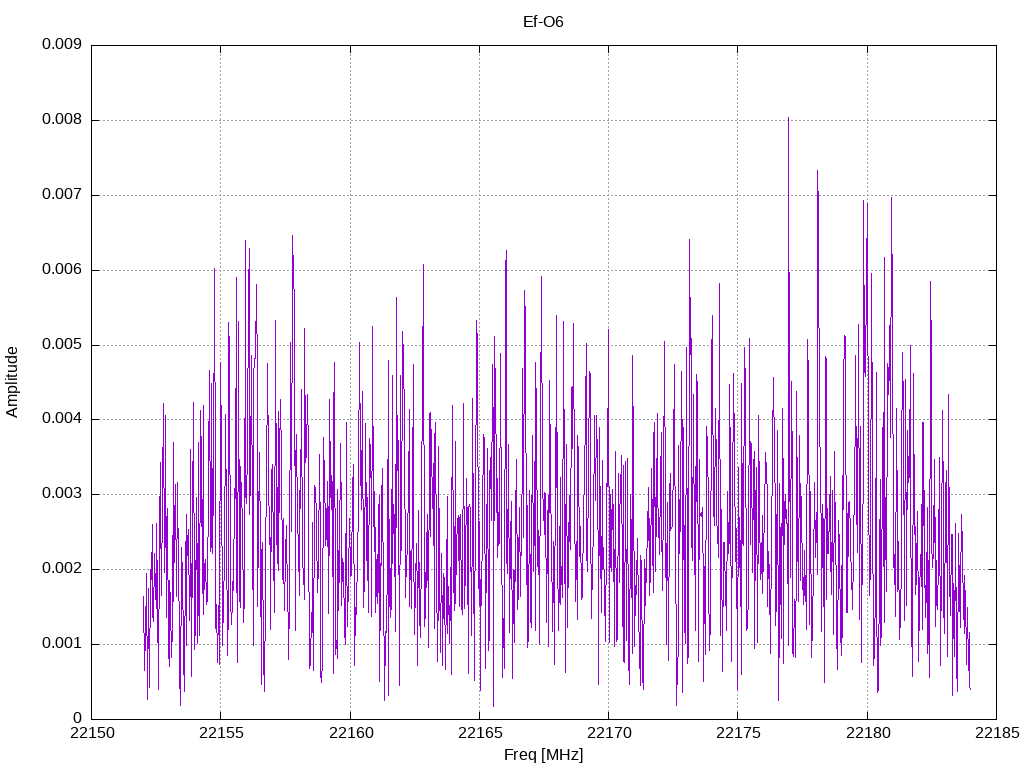Click the 22160 x-axis tick label
Viewport: 1024px width, 768px height.
pos(351,733)
